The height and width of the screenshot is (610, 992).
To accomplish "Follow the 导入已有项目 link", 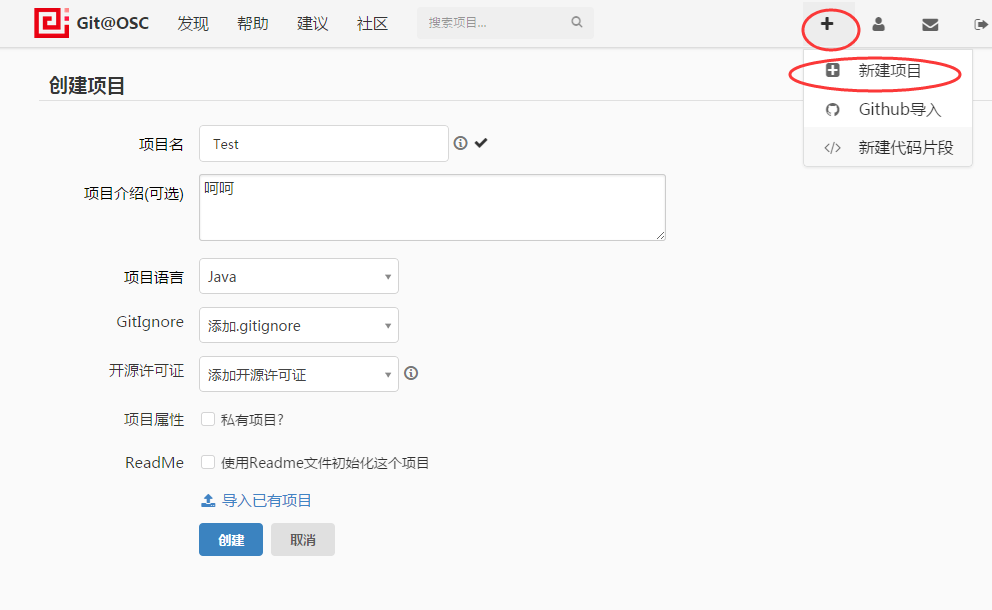I will pyautogui.click(x=266, y=501).
